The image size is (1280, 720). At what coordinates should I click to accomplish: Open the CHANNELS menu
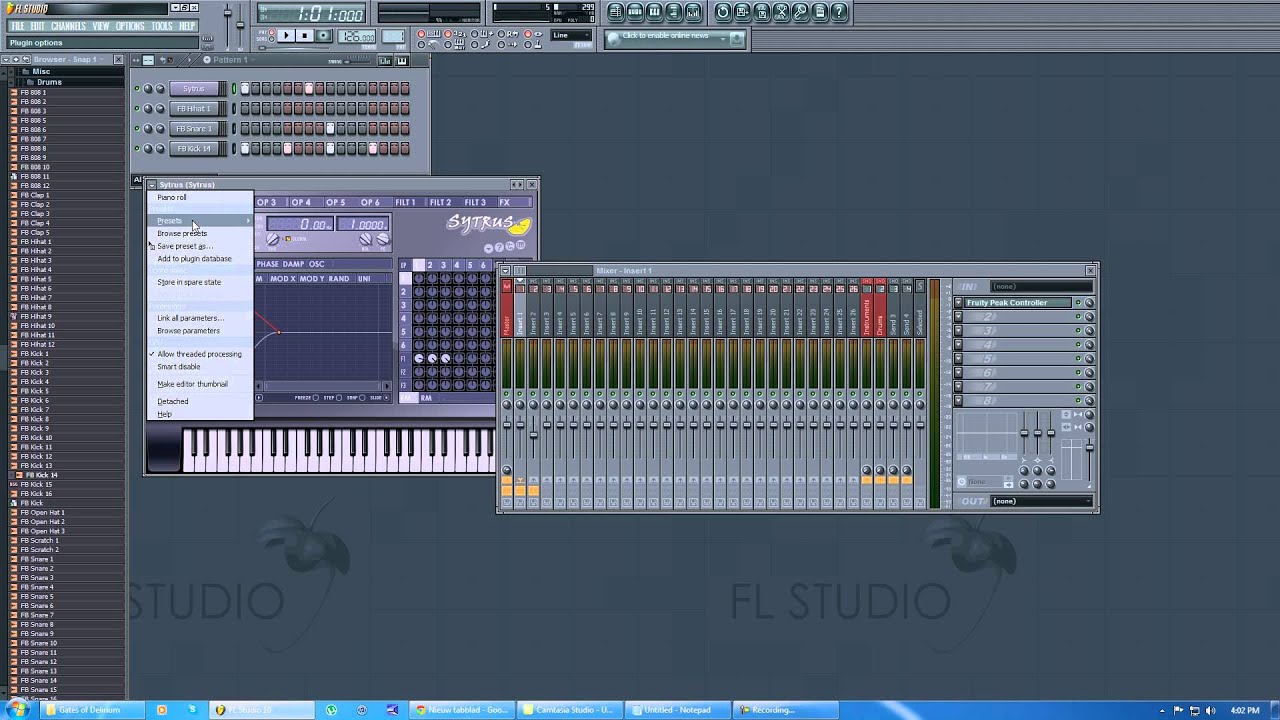pos(67,26)
